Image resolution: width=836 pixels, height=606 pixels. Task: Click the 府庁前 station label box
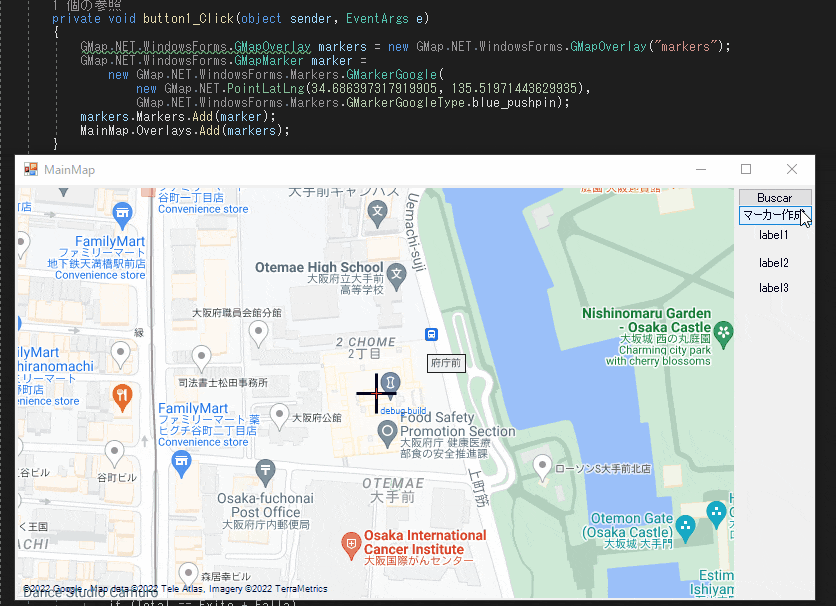coord(446,363)
